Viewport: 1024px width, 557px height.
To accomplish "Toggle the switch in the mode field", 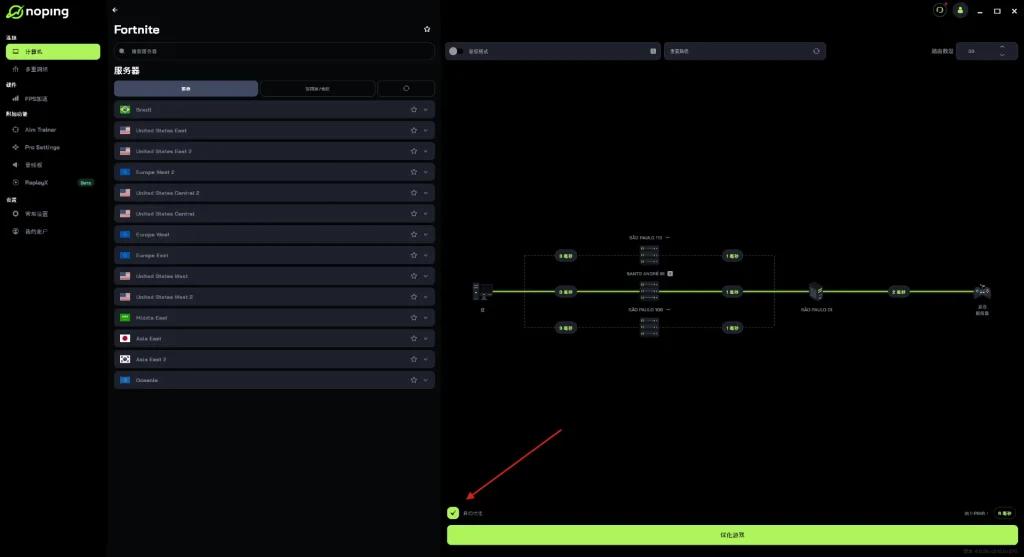I will click(456, 51).
